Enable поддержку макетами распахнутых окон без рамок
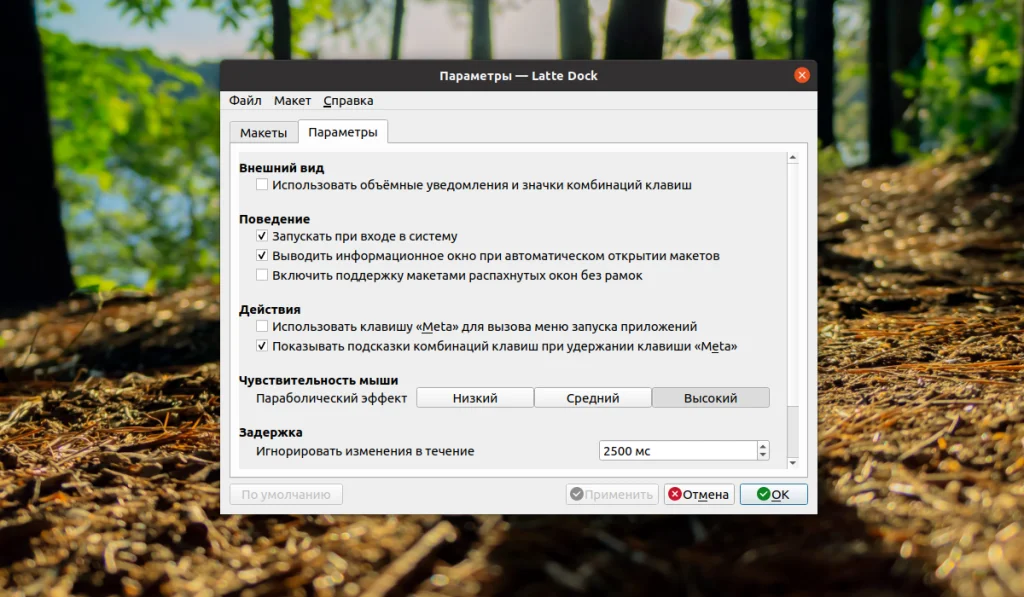This screenshot has width=1024, height=597. (262, 274)
